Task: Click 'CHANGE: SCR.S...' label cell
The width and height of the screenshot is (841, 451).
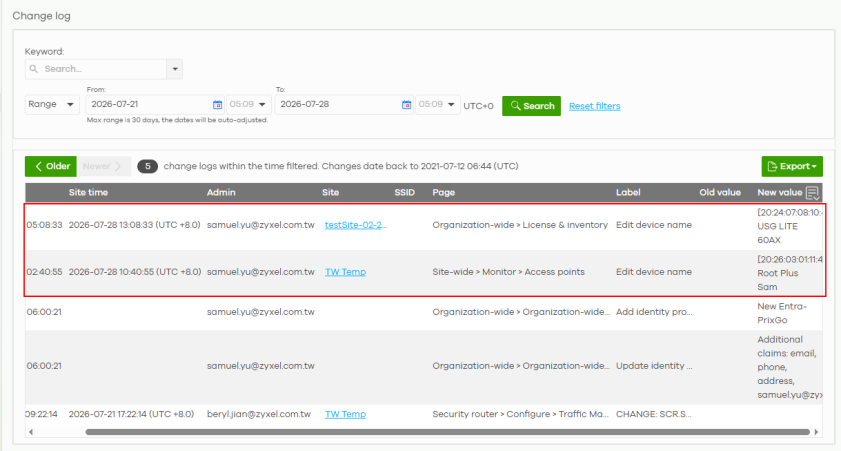Action: point(653,414)
